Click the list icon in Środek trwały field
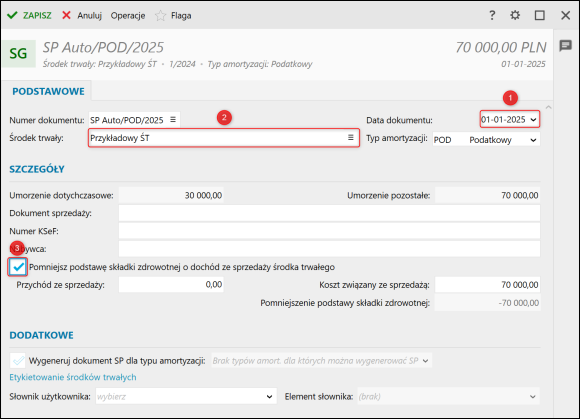 (351, 138)
